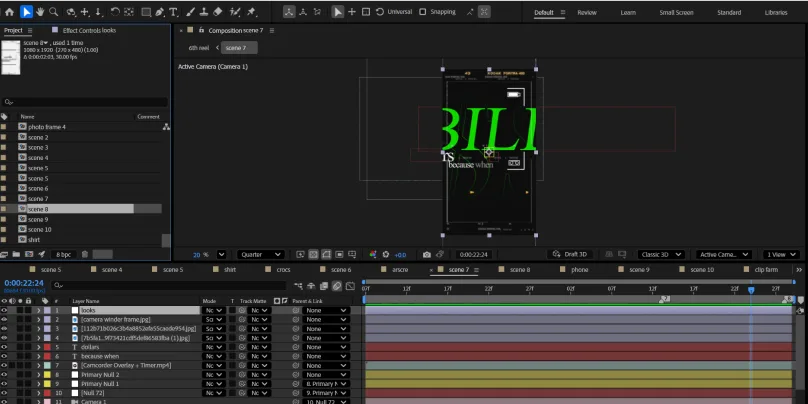
Task: Select the Pen tool
Action: click(x=160, y=12)
